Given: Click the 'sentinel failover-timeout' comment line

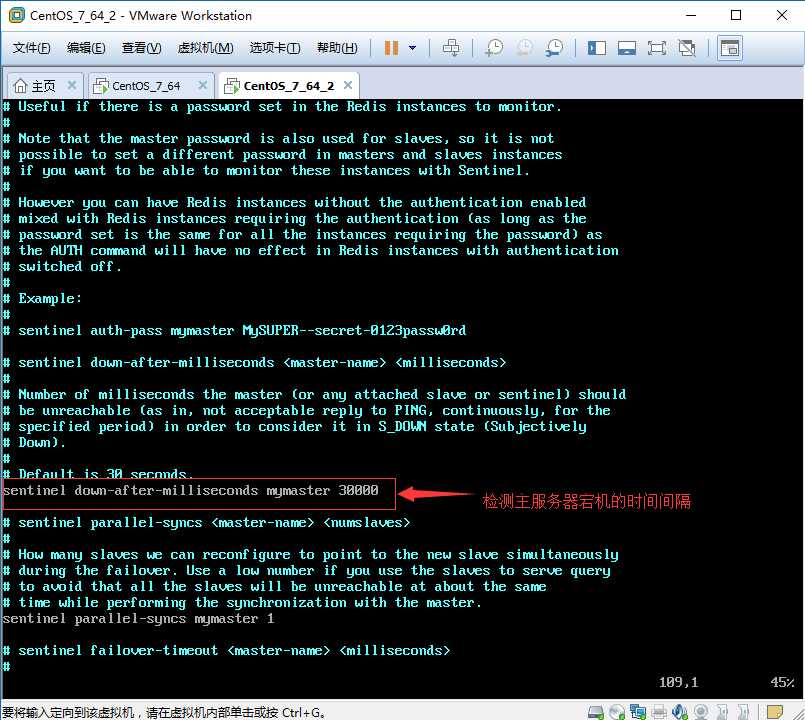Looking at the screenshot, I should click(226, 650).
